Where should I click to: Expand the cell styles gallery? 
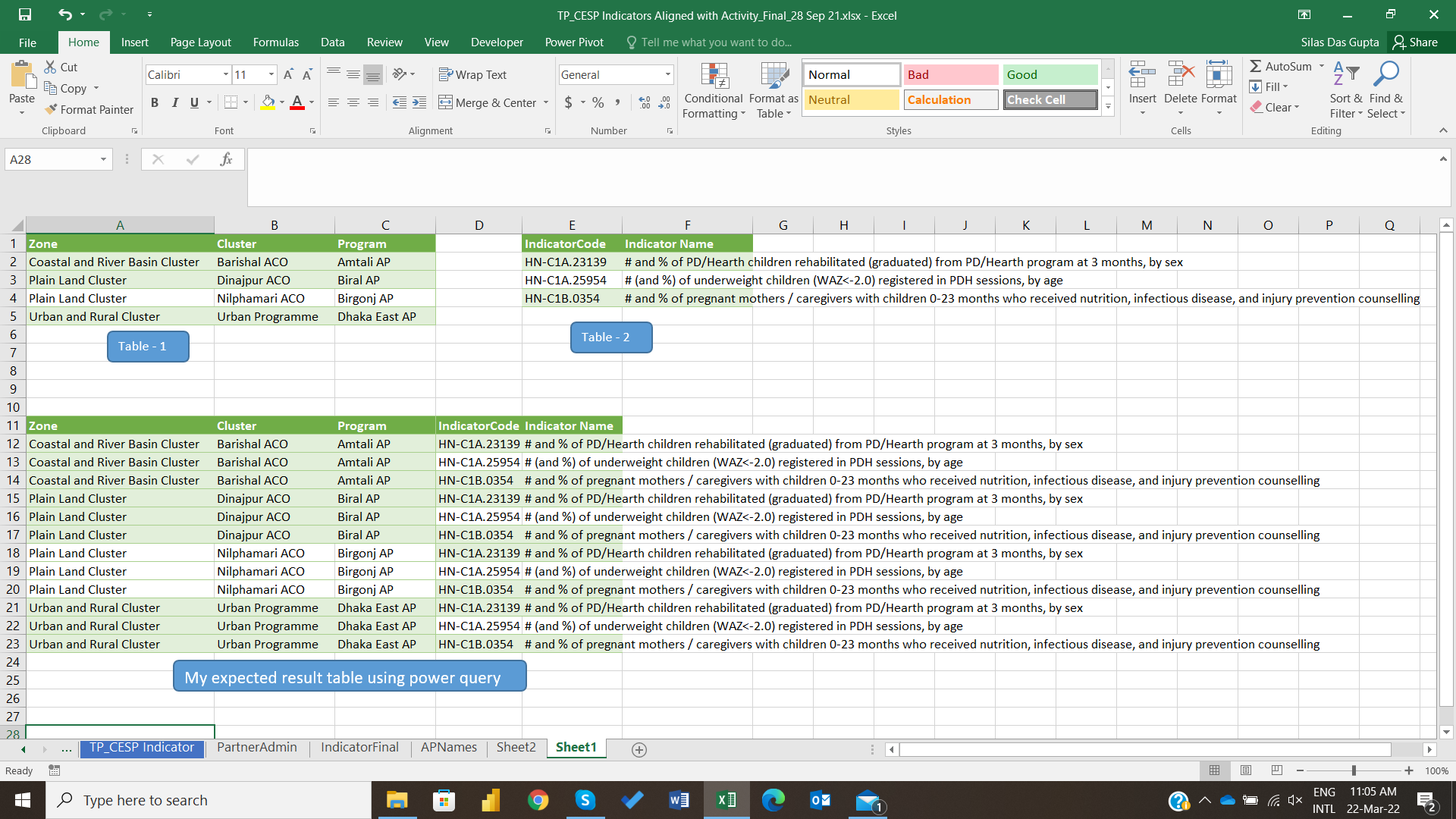click(x=1108, y=106)
